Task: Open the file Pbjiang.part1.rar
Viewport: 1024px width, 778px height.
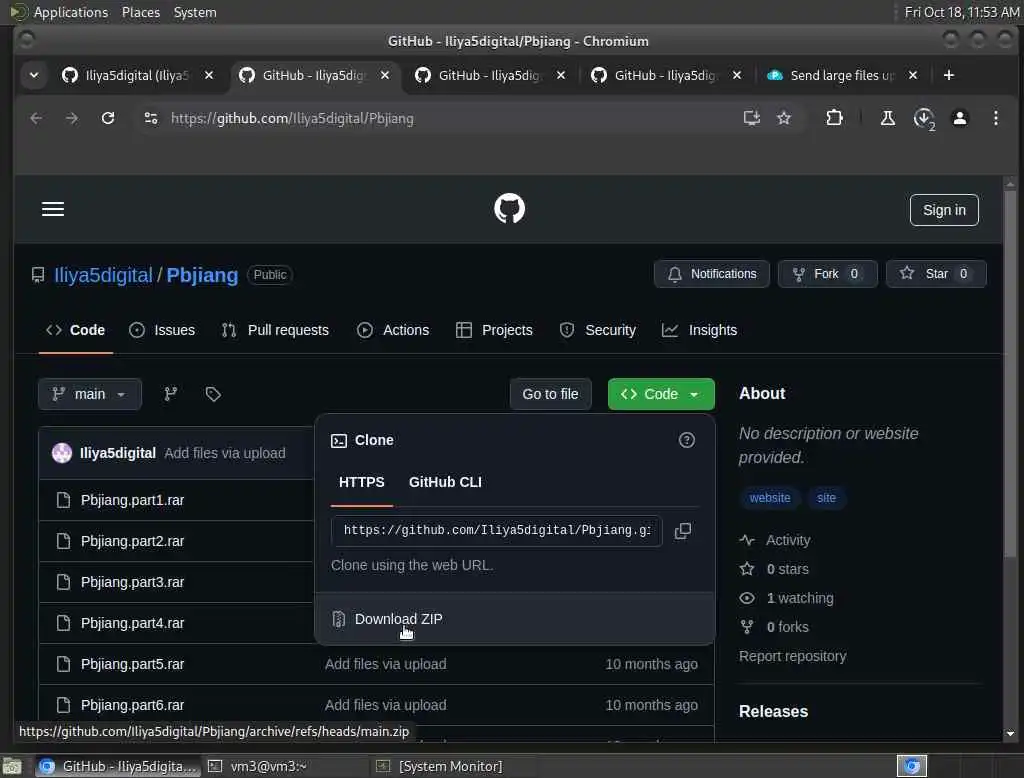Action: point(133,500)
